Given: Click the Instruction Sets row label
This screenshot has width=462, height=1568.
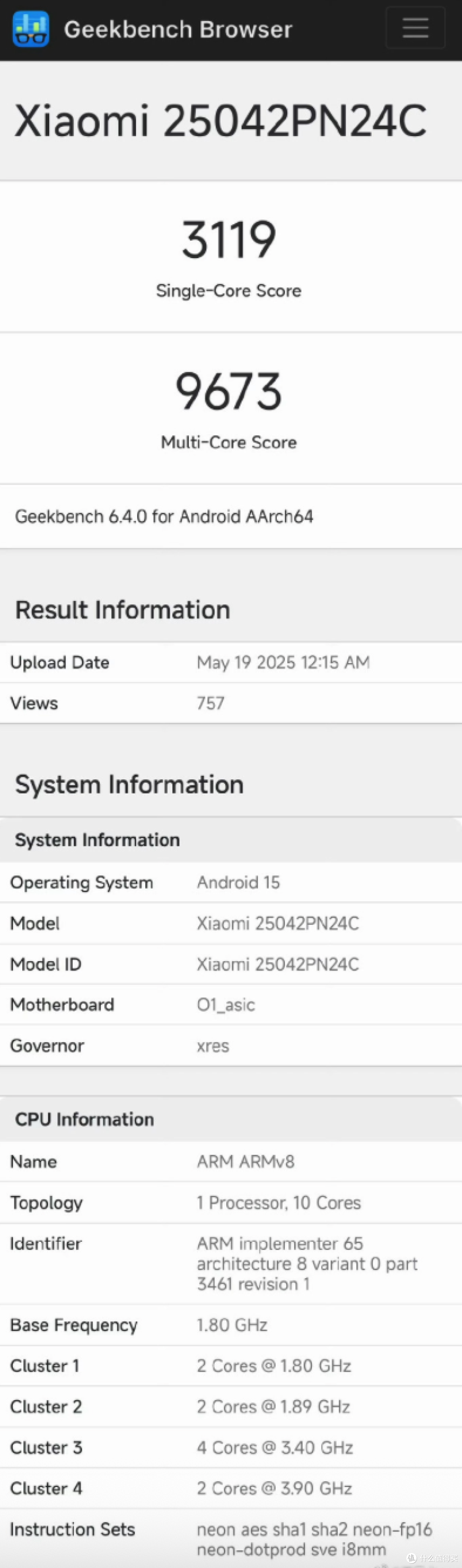Looking at the screenshot, I should tap(72, 1529).
